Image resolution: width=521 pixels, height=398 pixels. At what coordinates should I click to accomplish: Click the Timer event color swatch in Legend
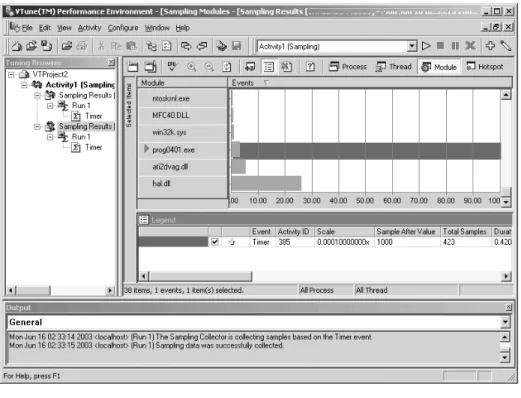point(173,242)
